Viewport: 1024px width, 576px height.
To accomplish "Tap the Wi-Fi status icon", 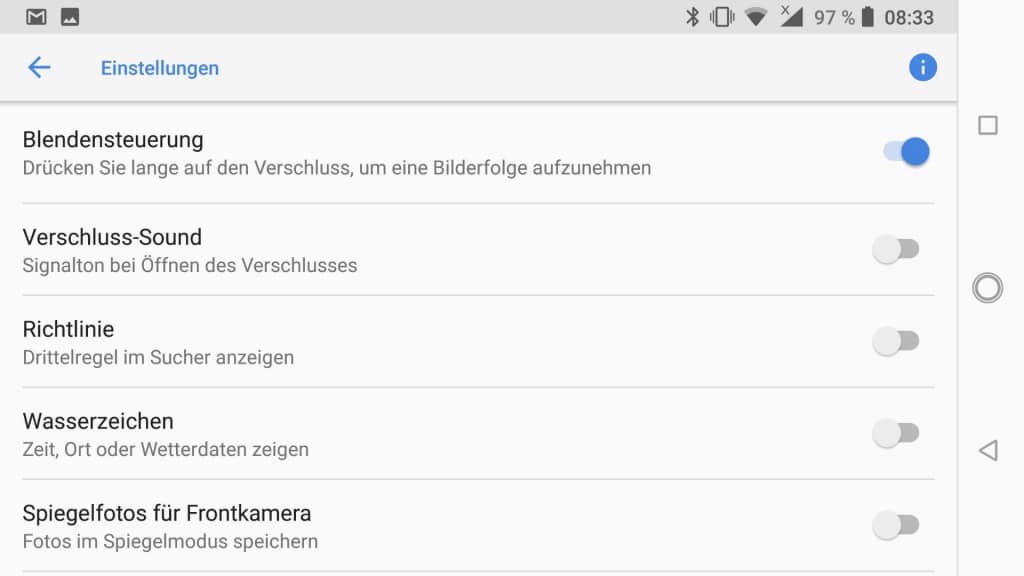I will click(756, 17).
